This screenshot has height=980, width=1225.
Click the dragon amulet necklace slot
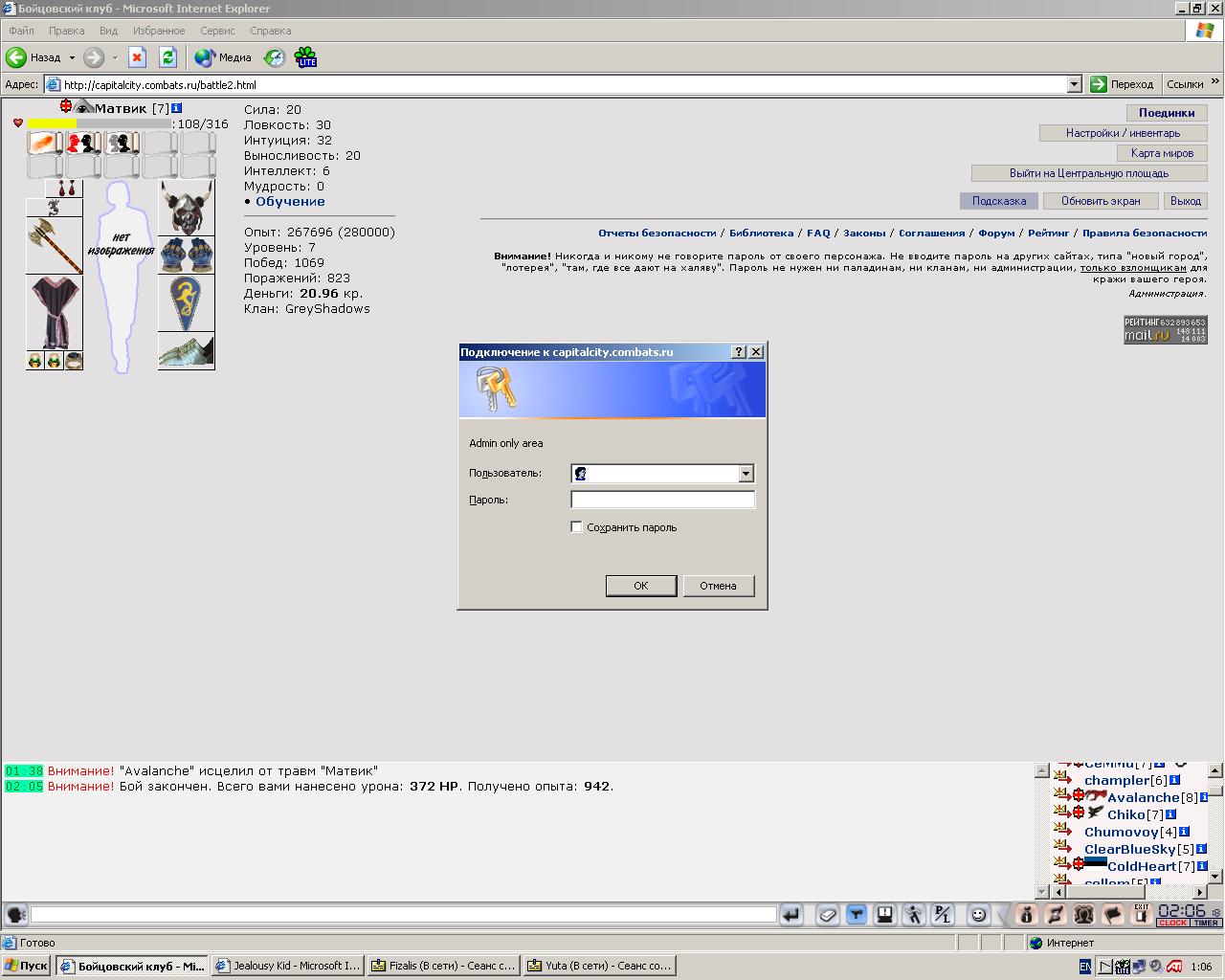pyautogui.click(x=55, y=208)
